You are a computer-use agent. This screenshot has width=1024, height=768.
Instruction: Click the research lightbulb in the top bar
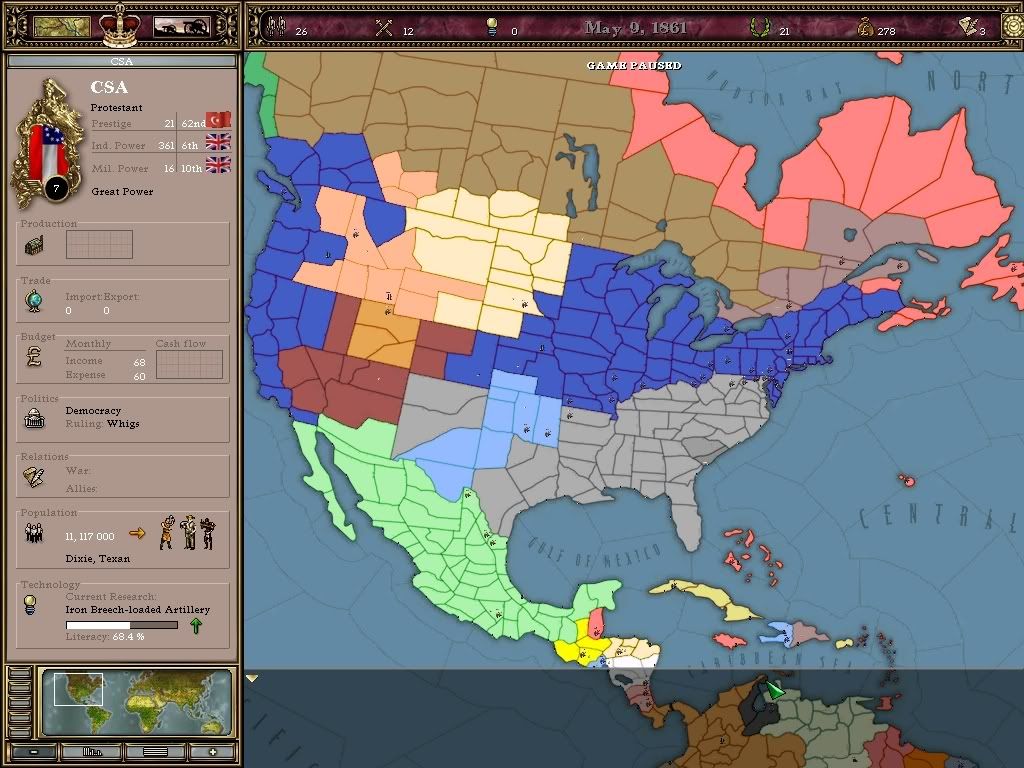pyautogui.click(x=490, y=30)
